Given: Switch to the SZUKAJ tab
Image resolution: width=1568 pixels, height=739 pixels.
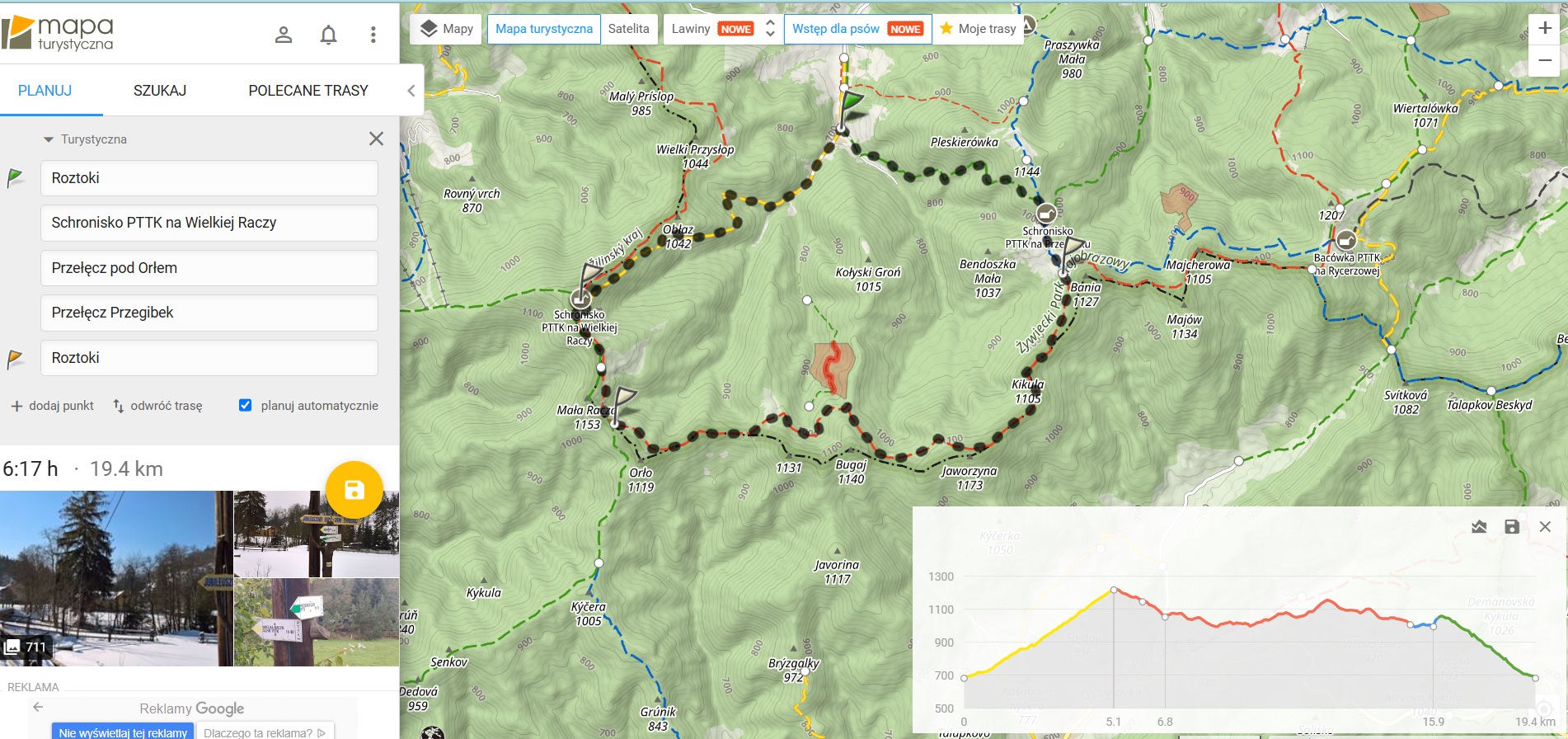Looking at the screenshot, I should click(160, 91).
